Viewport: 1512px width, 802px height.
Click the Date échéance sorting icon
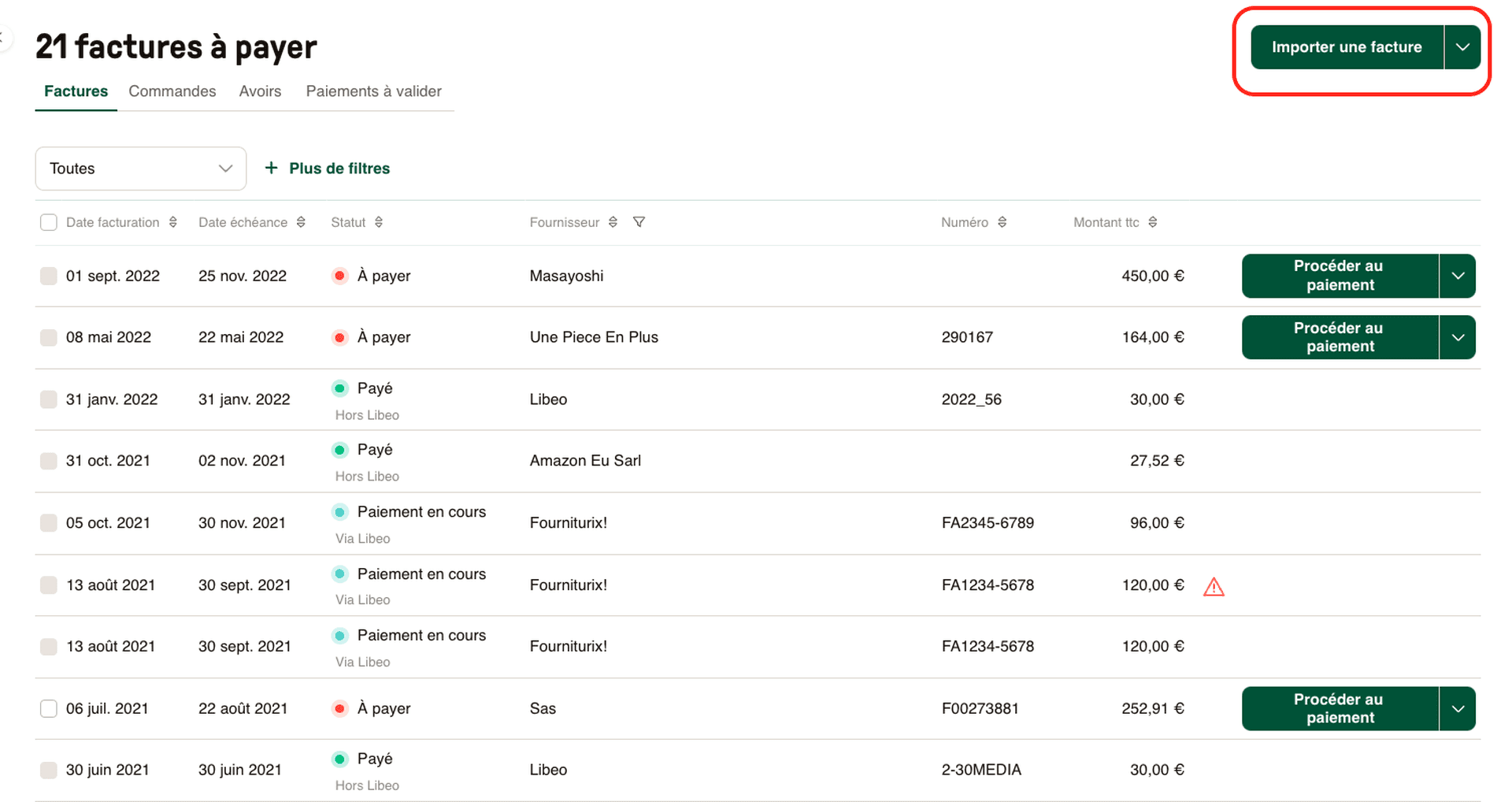pos(302,222)
